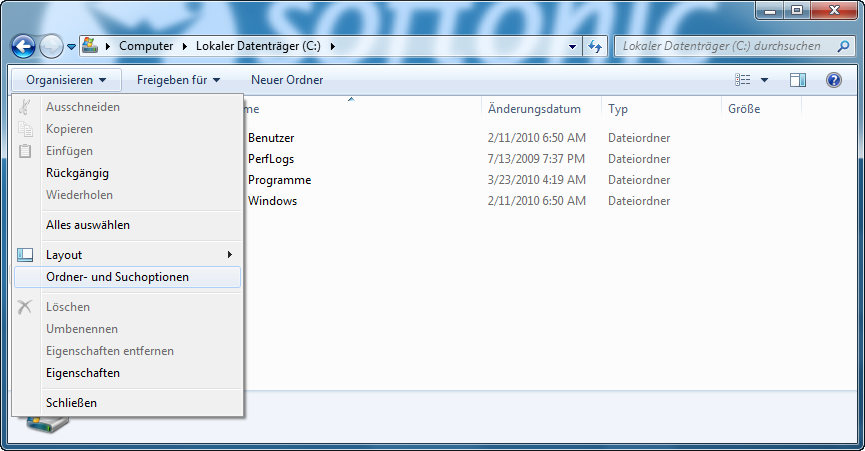Toggle the preview pane icon
The width and height of the screenshot is (865, 451).
click(798, 80)
